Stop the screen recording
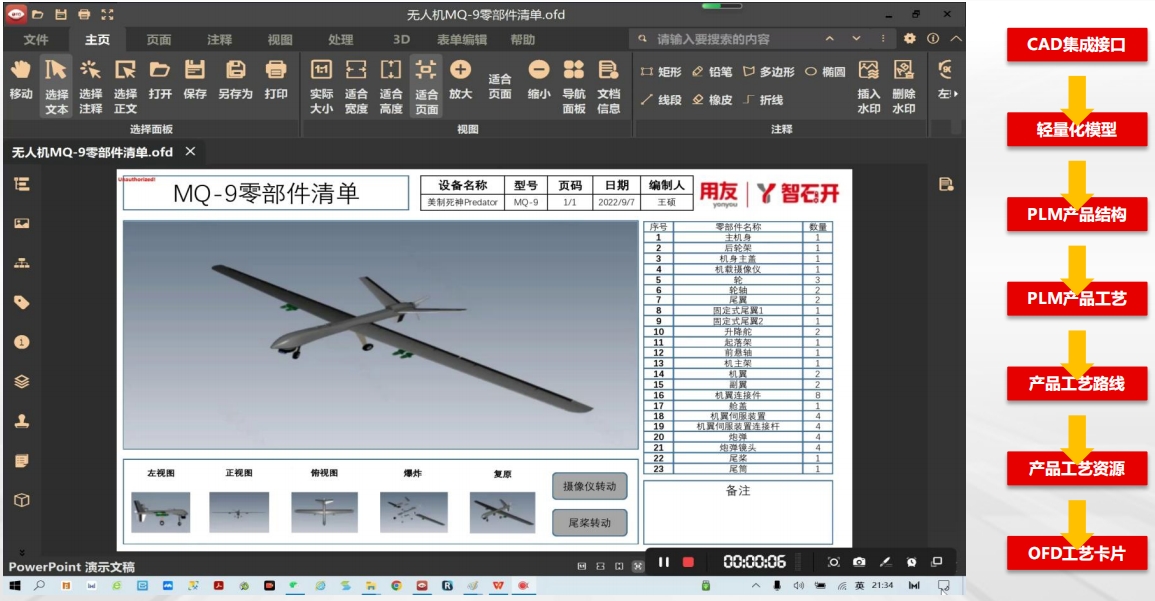 click(x=688, y=562)
